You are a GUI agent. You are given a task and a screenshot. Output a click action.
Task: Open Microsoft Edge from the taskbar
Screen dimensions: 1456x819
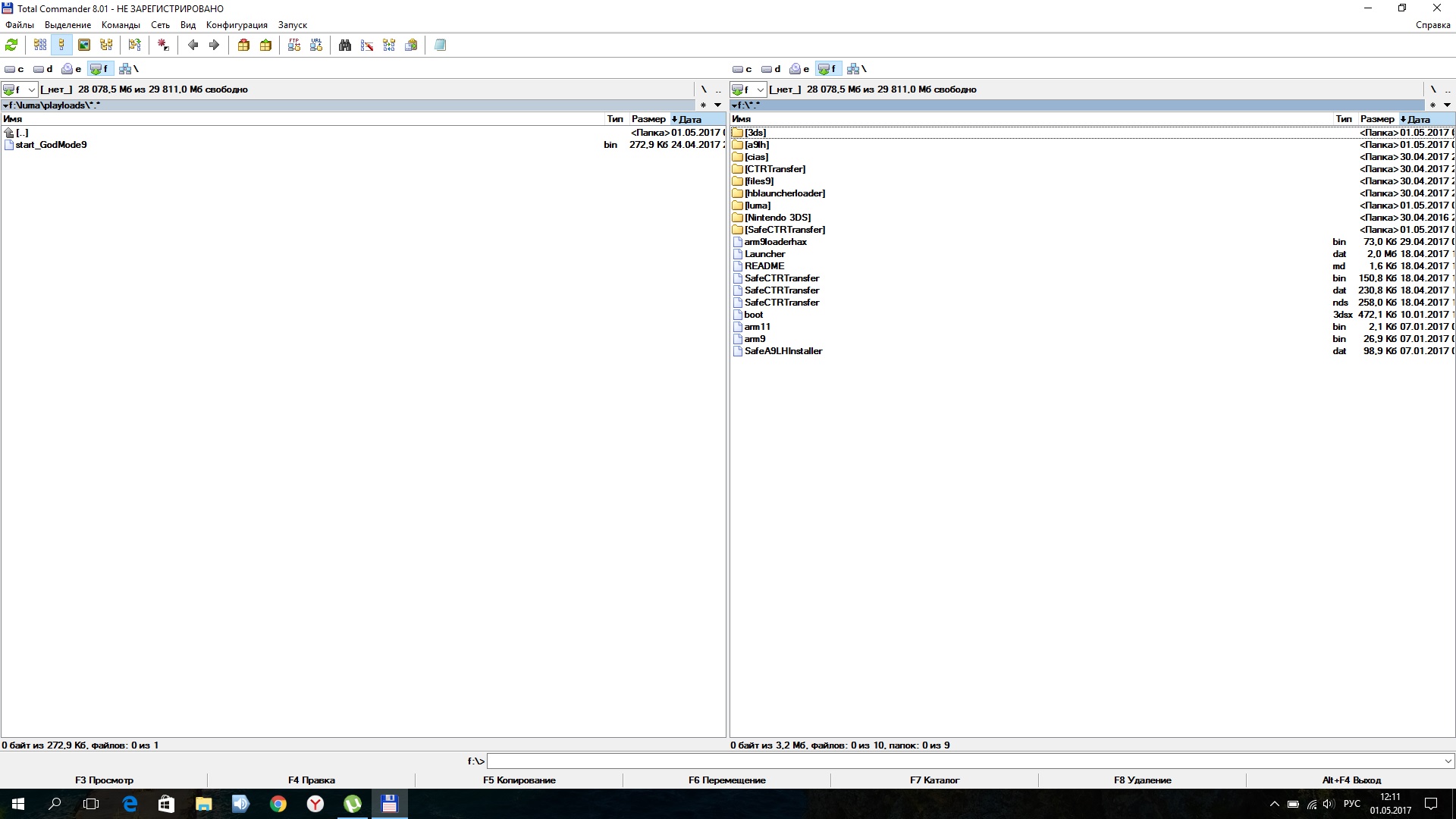coord(130,804)
